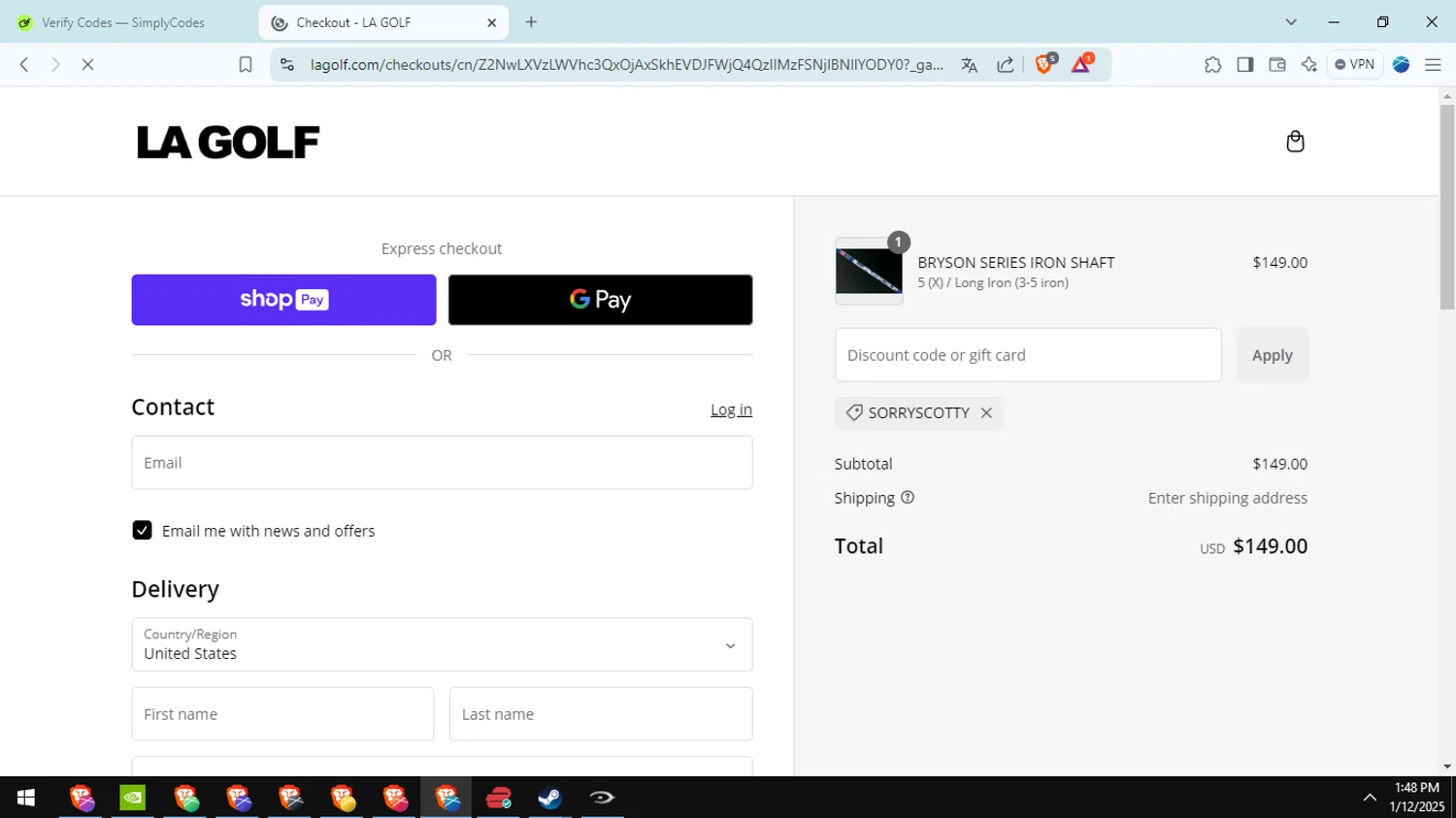Pay with Google Pay

(600, 300)
